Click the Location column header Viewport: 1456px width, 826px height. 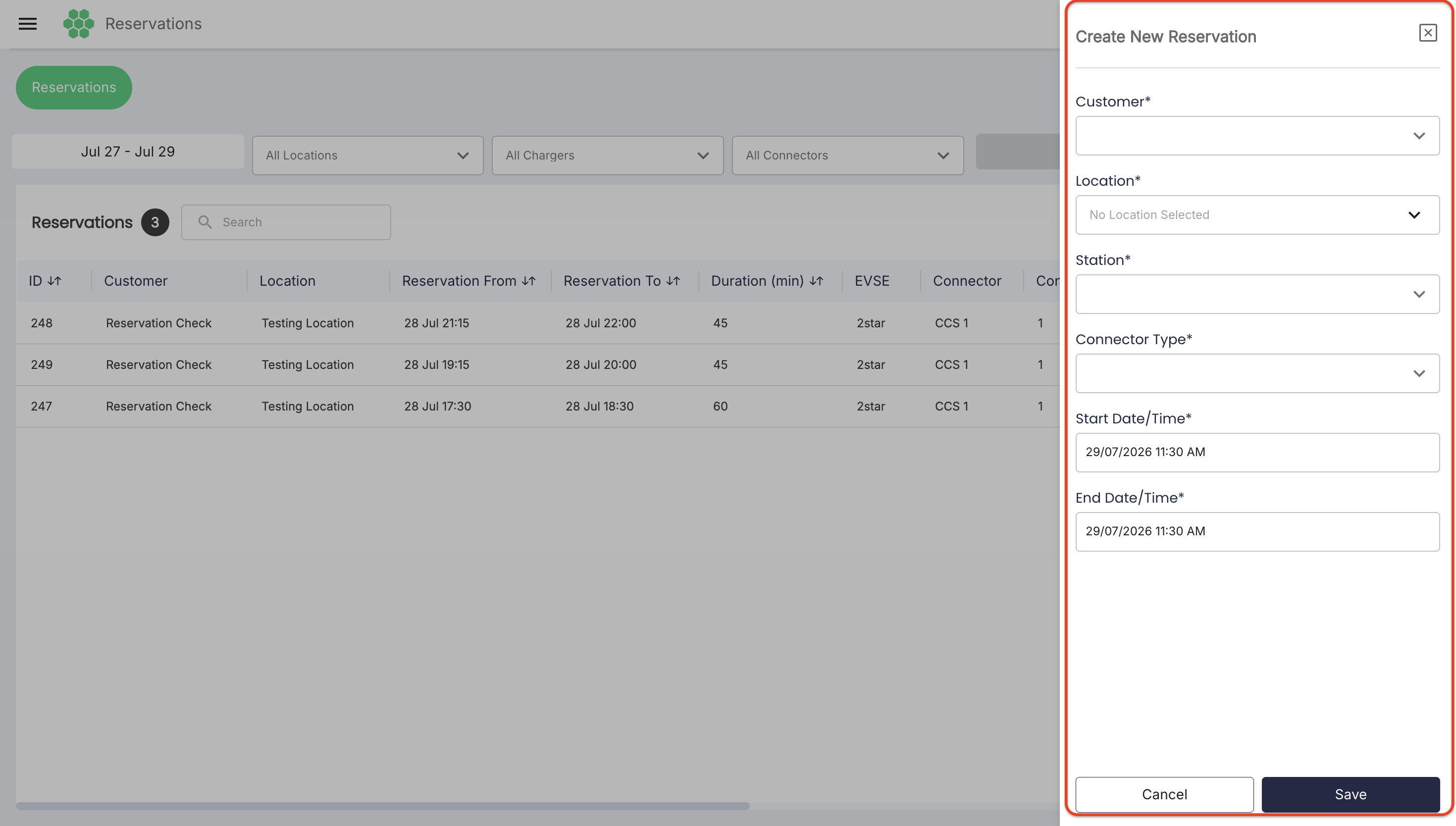pyautogui.click(x=287, y=281)
